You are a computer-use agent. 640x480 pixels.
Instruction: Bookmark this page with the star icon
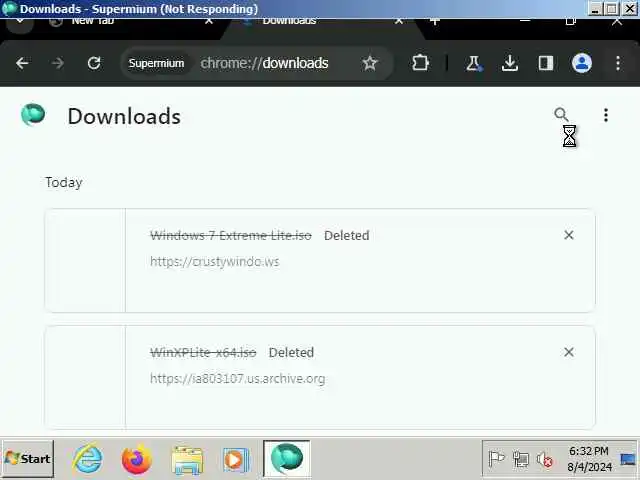pos(370,63)
